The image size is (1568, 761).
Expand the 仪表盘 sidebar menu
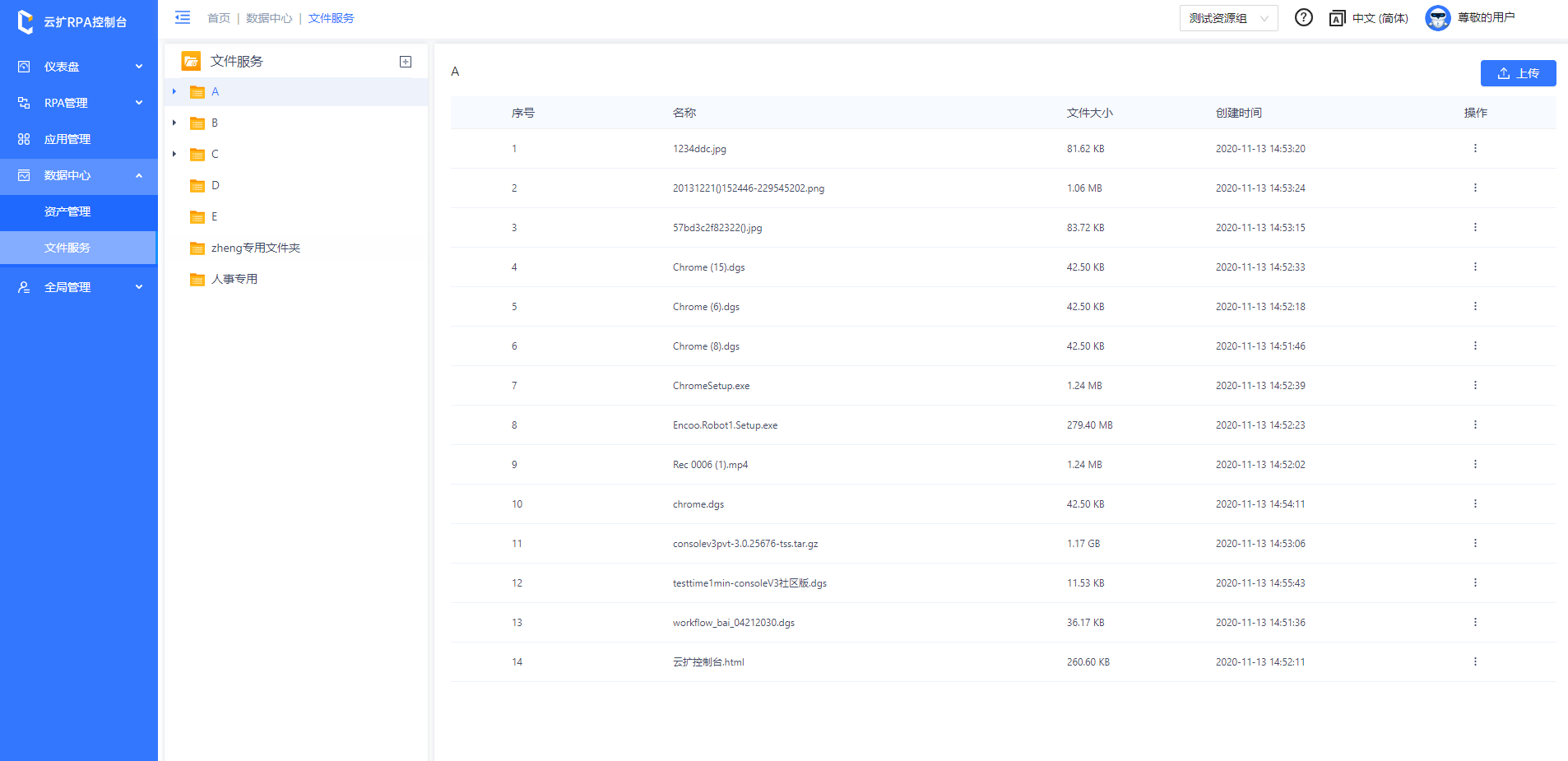pyautogui.click(x=79, y=67)
